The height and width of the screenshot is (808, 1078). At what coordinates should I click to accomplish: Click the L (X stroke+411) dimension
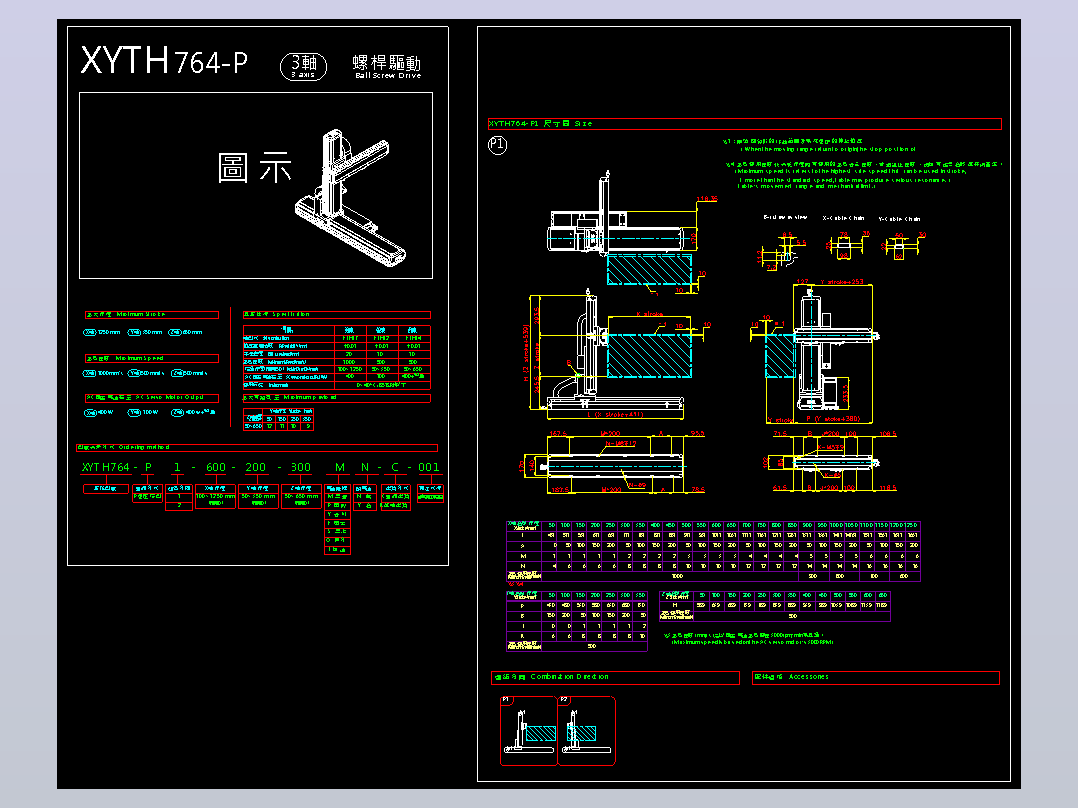(x=615, y=415)
